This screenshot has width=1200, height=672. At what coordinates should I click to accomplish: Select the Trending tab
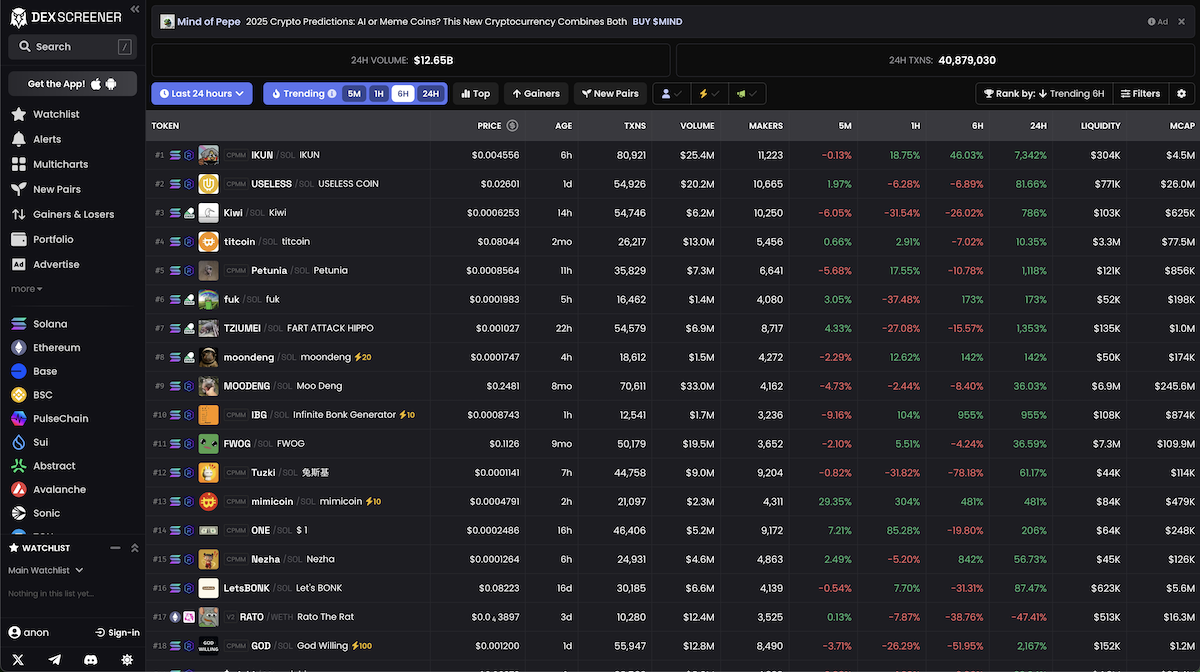point(304,94)
